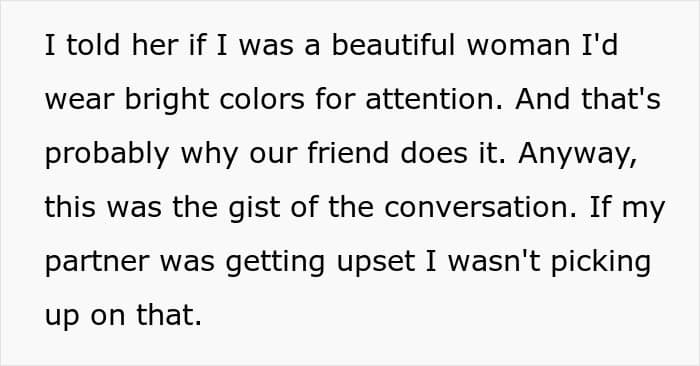This screenshot has width=700, height=366.
Task: Click the word "beautiful" in the first line
Action: 393,45
